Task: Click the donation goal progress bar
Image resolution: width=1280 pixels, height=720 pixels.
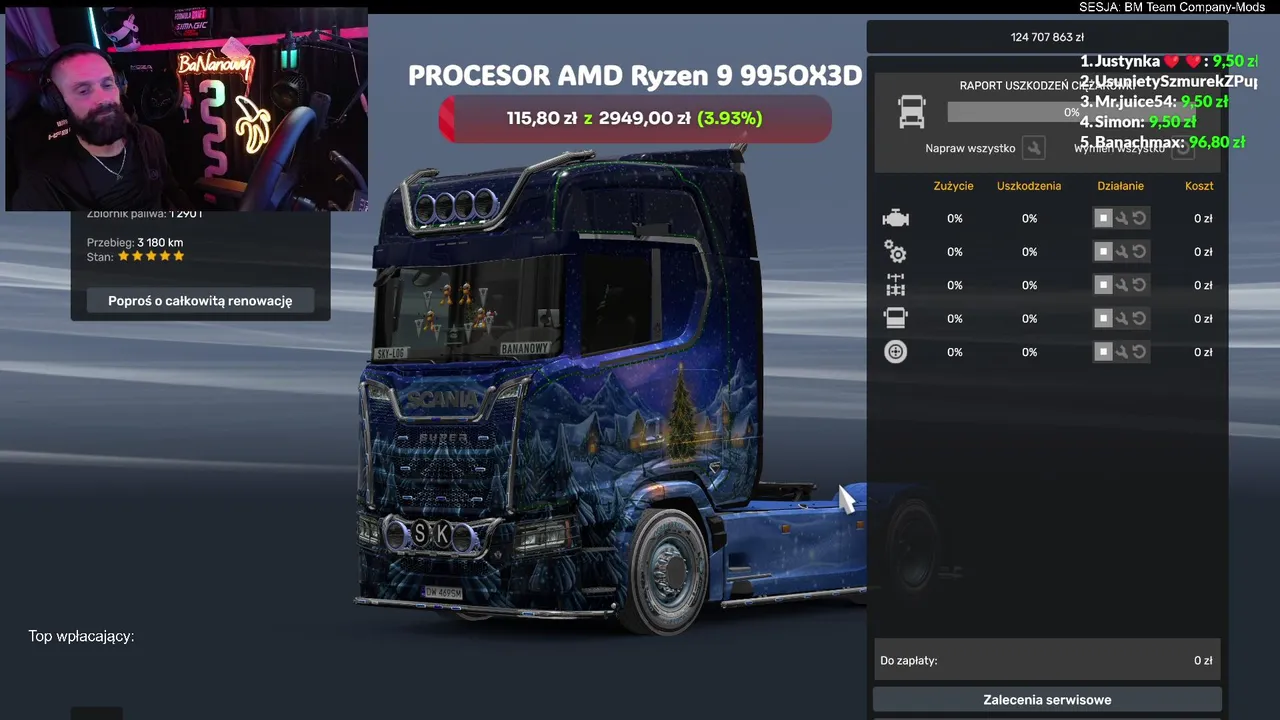Action: (x=635, y=118)
